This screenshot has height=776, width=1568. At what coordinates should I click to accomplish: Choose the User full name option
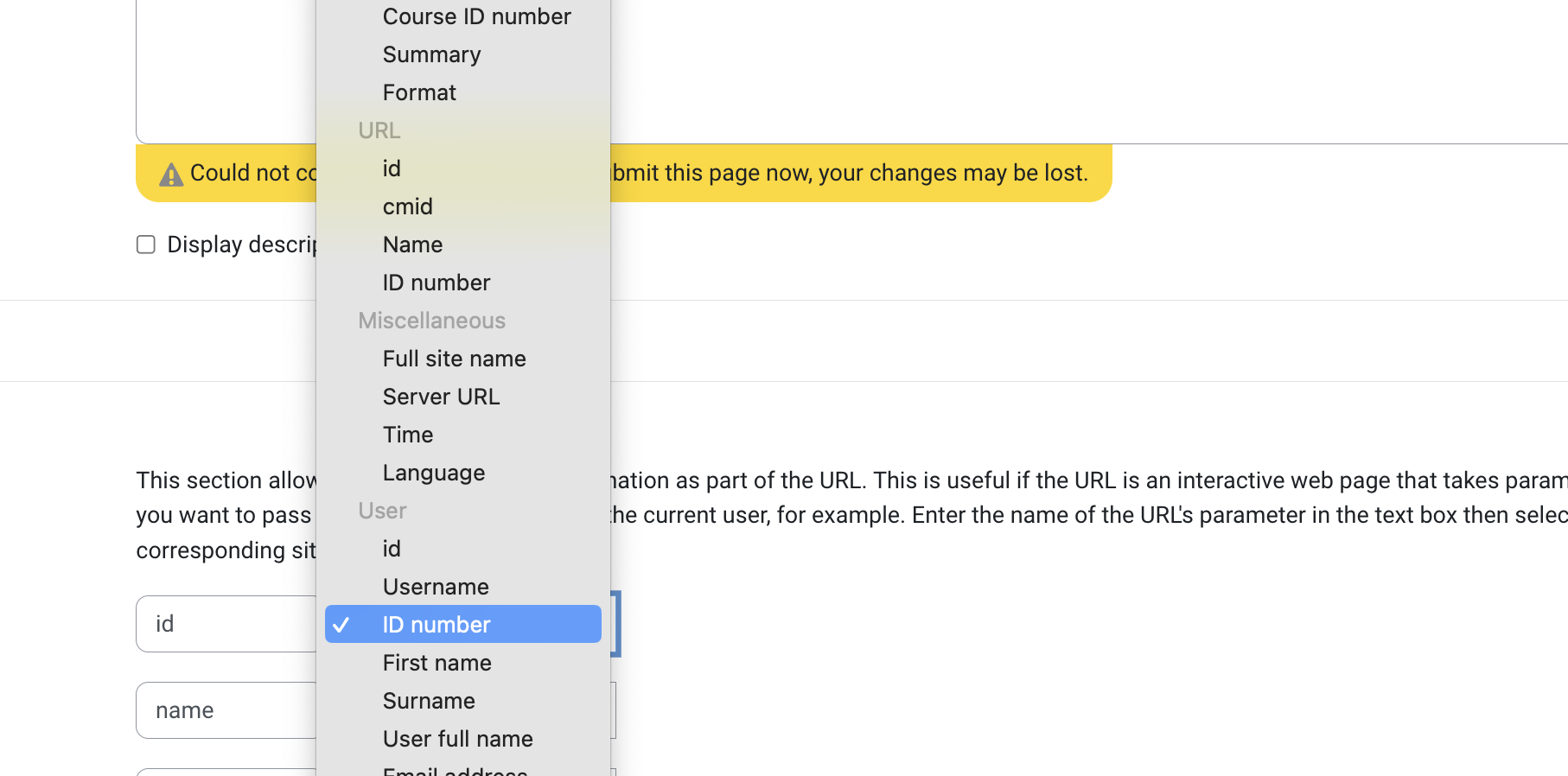tap(457, 739)
